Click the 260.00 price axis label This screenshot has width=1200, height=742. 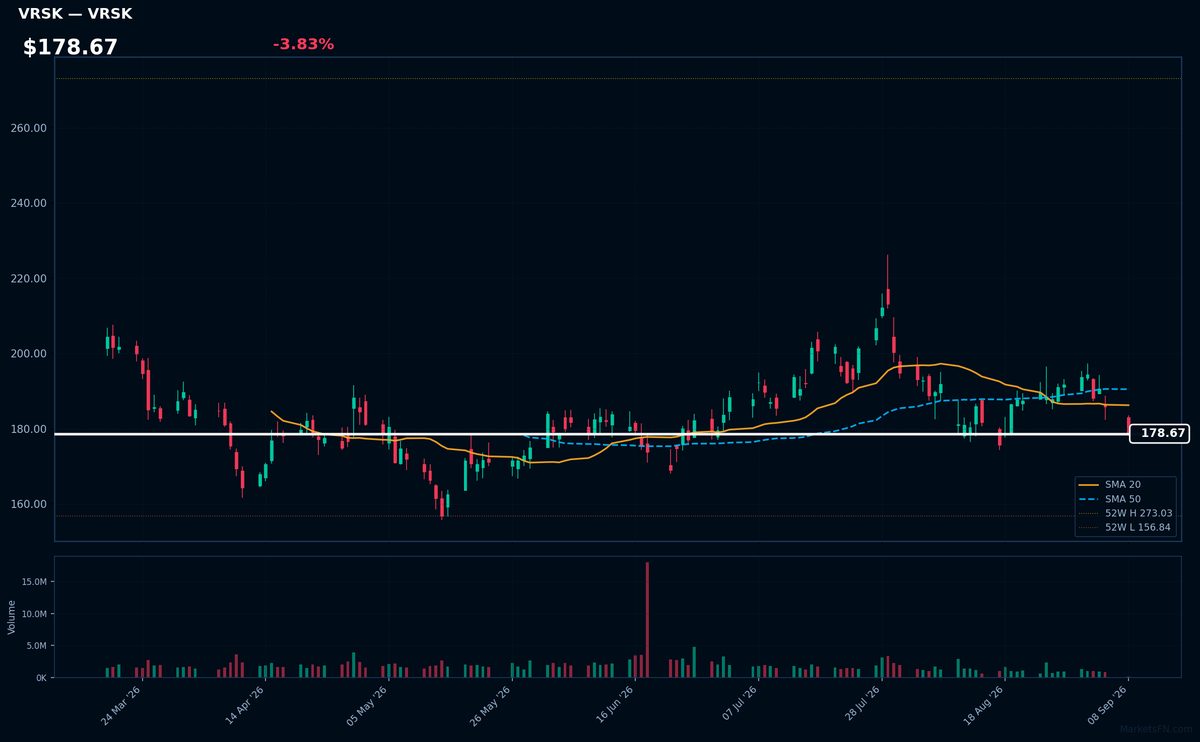click(x=27, y=128)
